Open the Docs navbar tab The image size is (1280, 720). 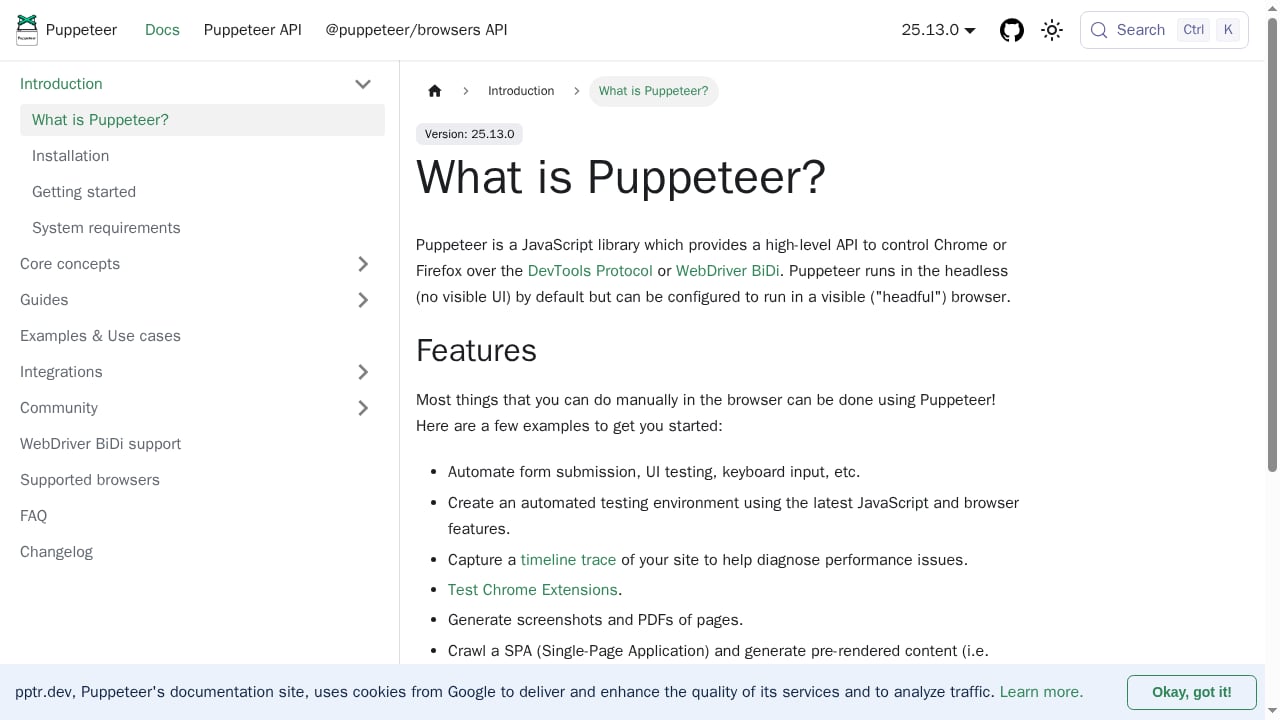[162, 30]
